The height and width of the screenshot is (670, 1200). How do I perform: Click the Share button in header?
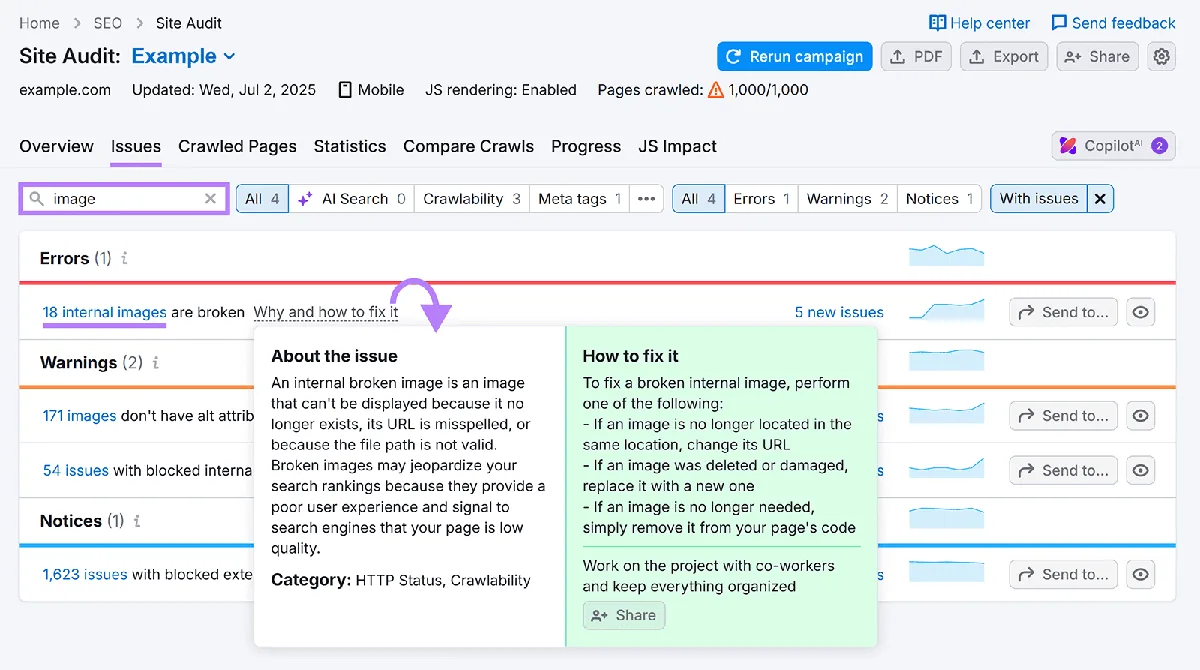point(1097,57)
